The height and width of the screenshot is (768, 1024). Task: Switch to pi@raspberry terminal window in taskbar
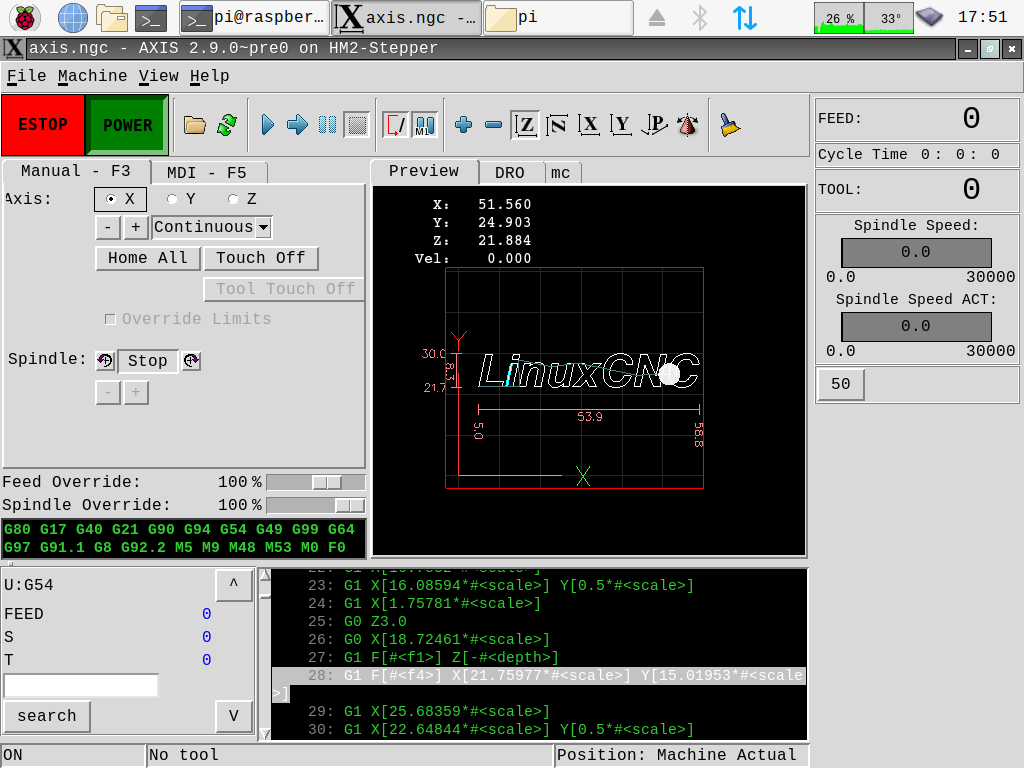[x=254, y=18]
